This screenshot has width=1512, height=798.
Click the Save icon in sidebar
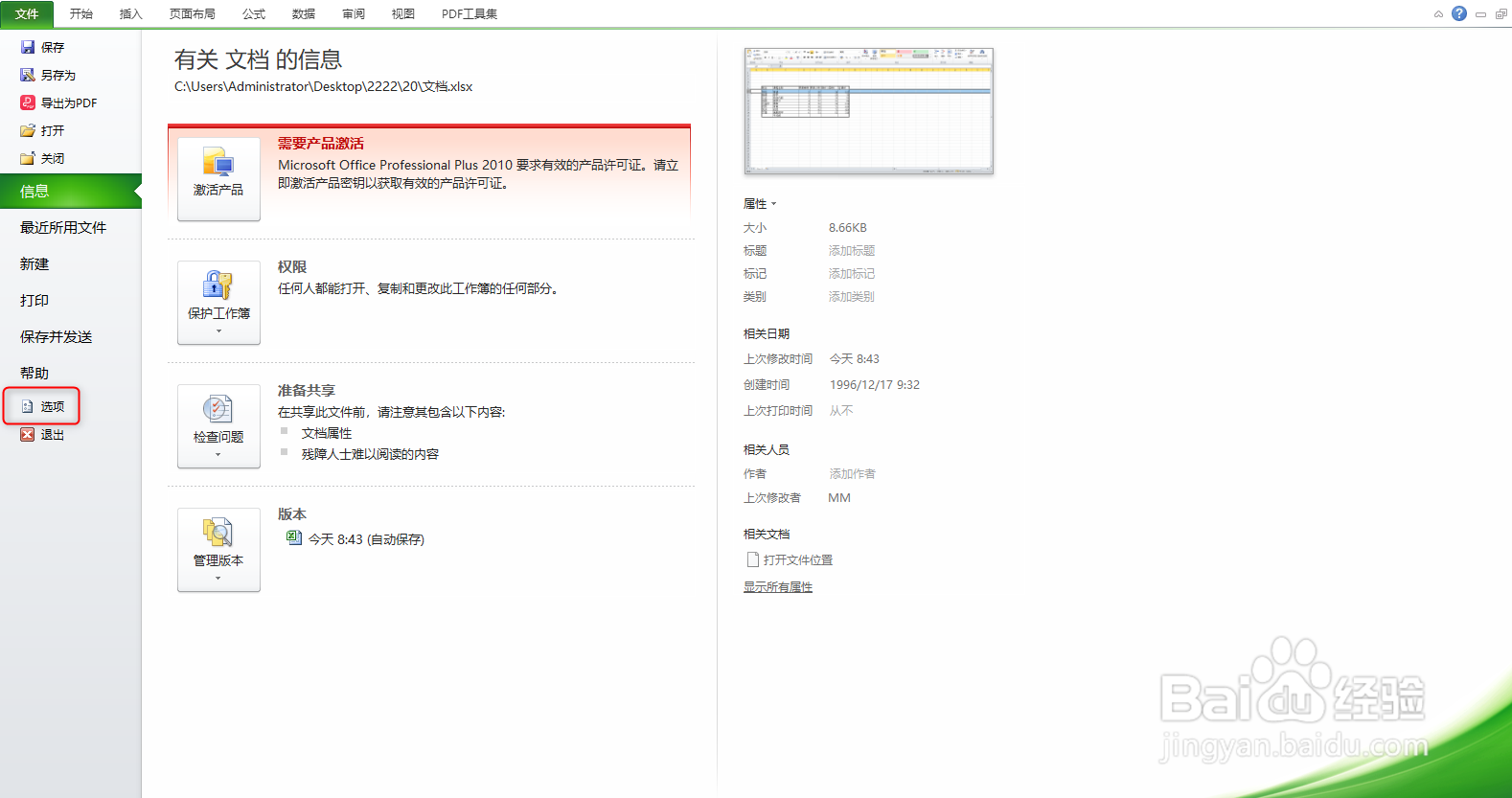28,47
